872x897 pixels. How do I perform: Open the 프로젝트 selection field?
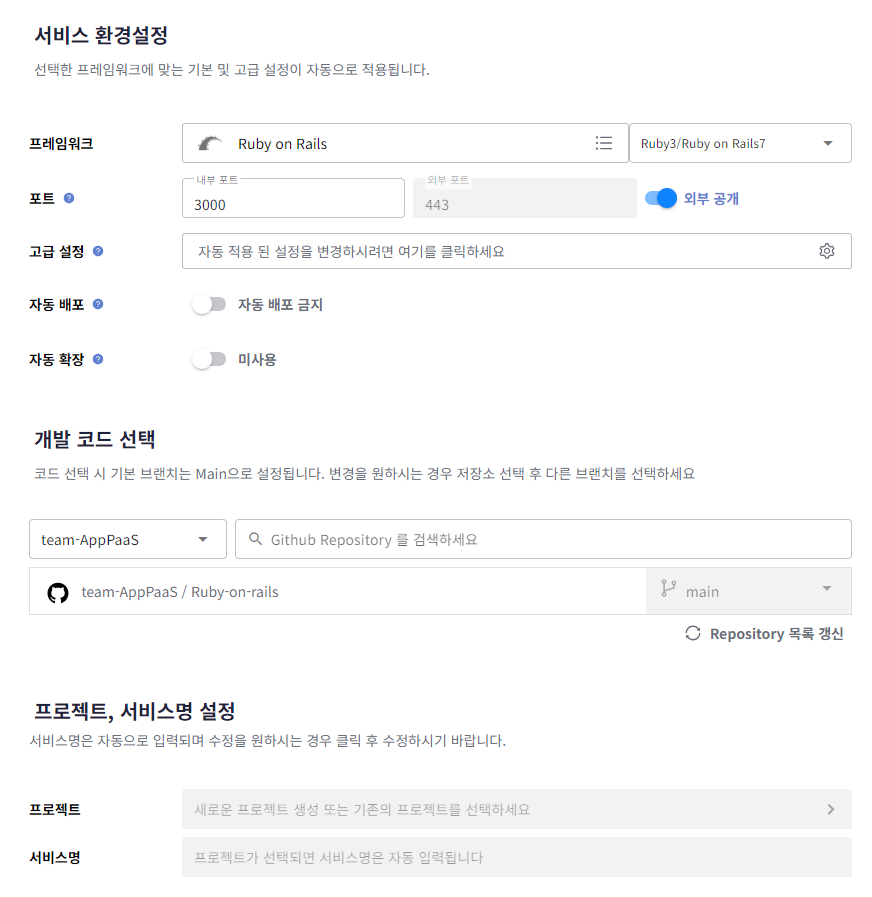[x=516, y=809]
